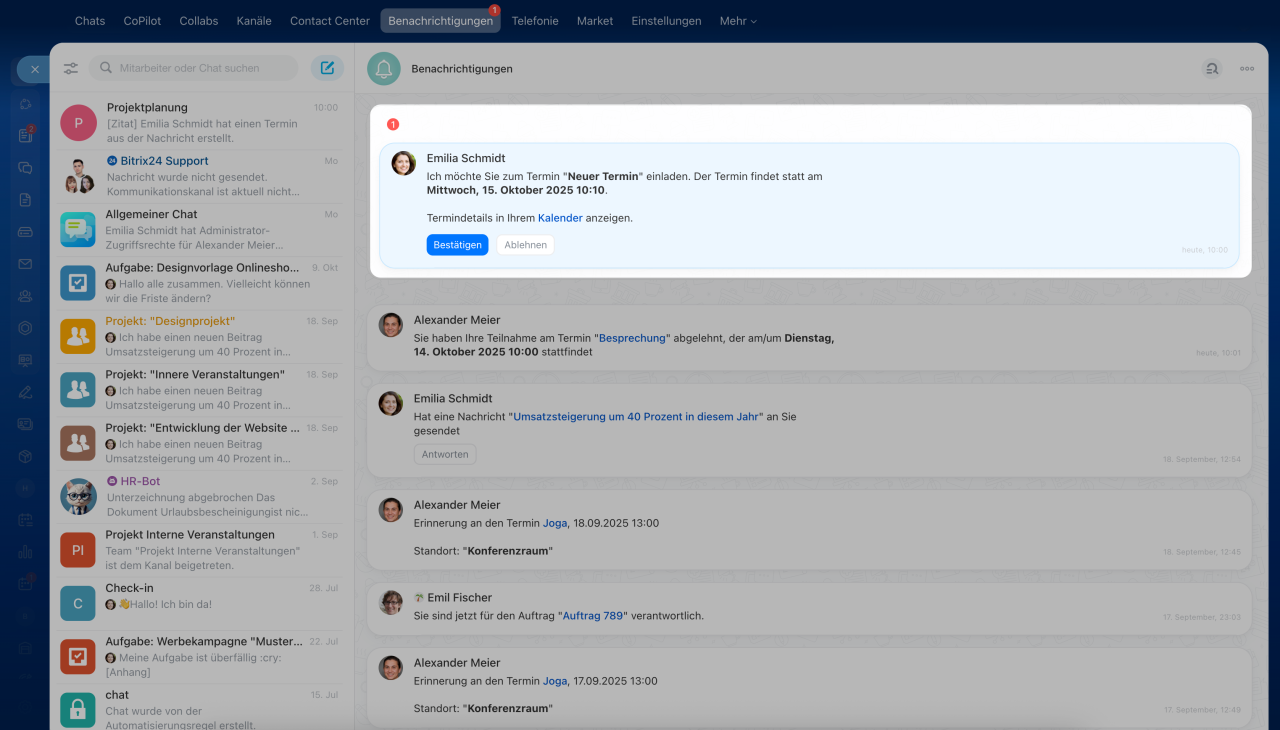Open the presentation board icon in the left sidebar
1280x730 pixels.
pyautogui.click(x=26, y=360)
